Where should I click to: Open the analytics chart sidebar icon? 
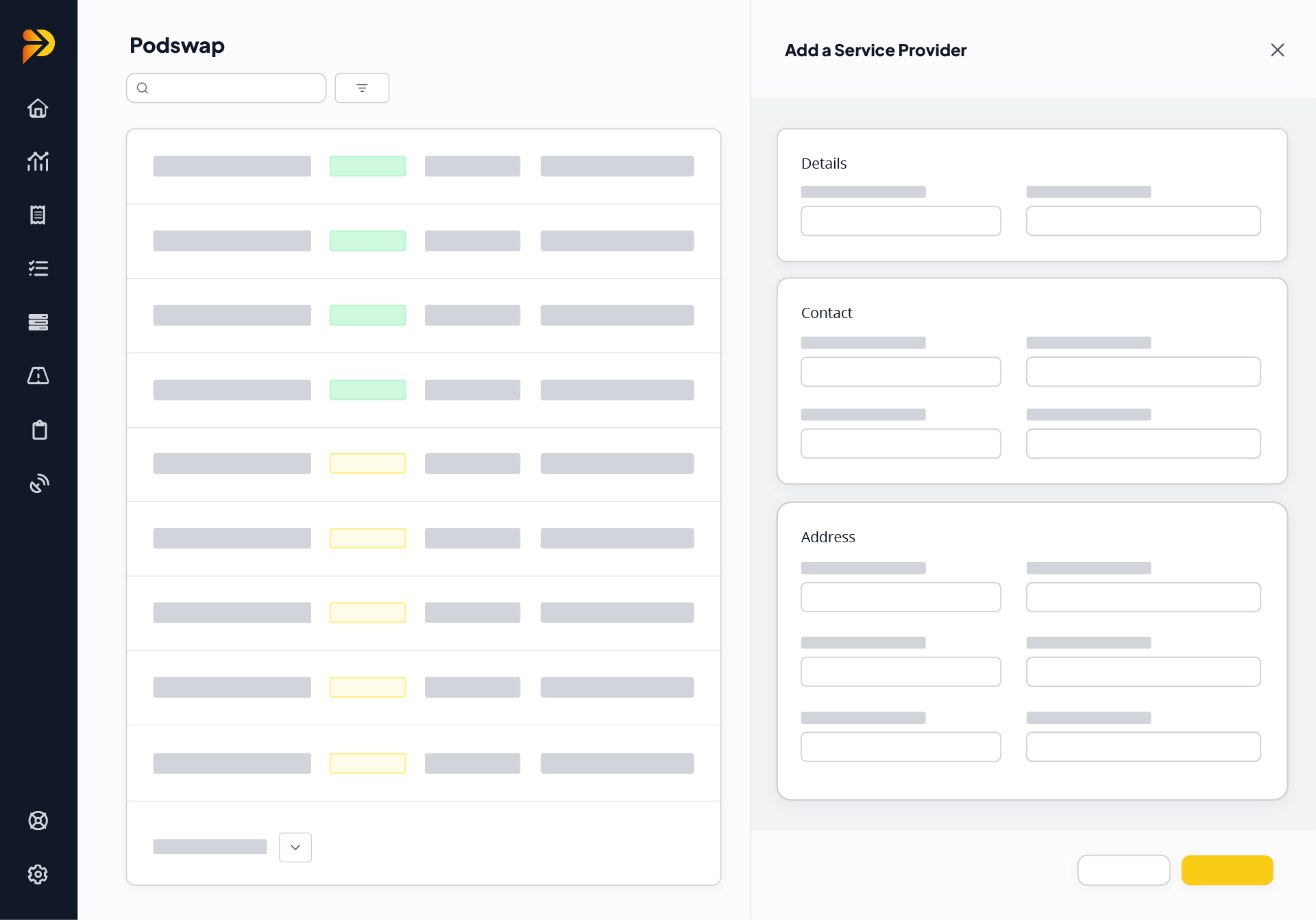38,162
